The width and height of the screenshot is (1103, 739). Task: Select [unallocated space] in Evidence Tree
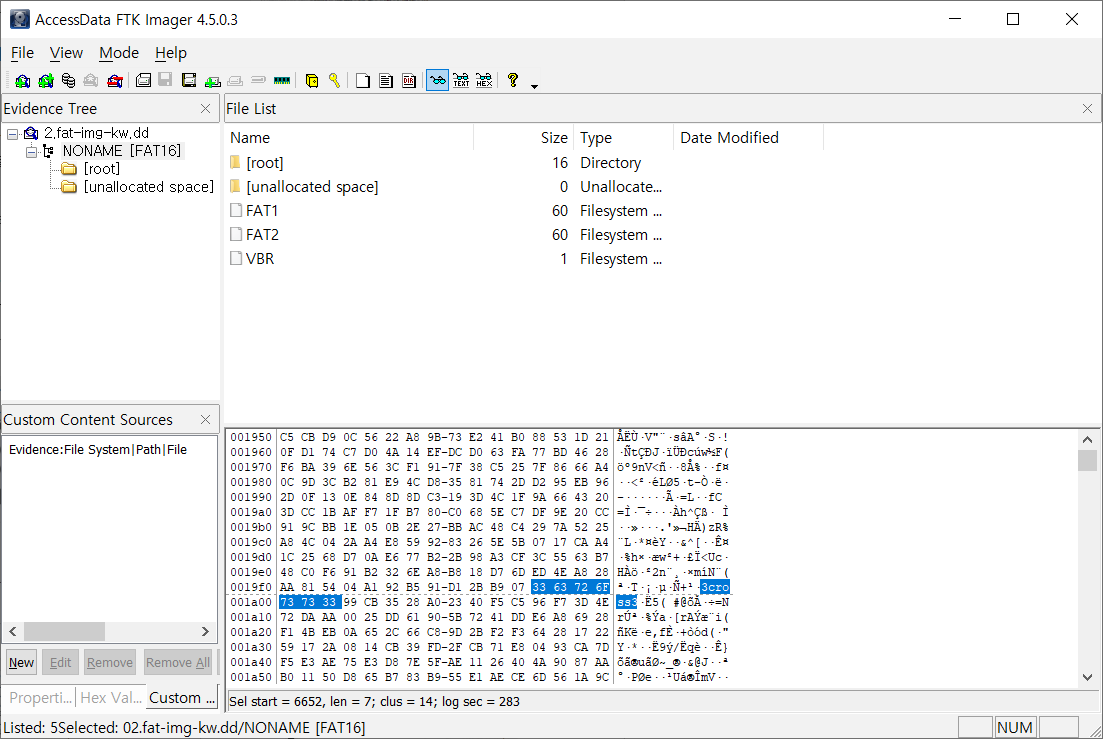click(148, 186)
